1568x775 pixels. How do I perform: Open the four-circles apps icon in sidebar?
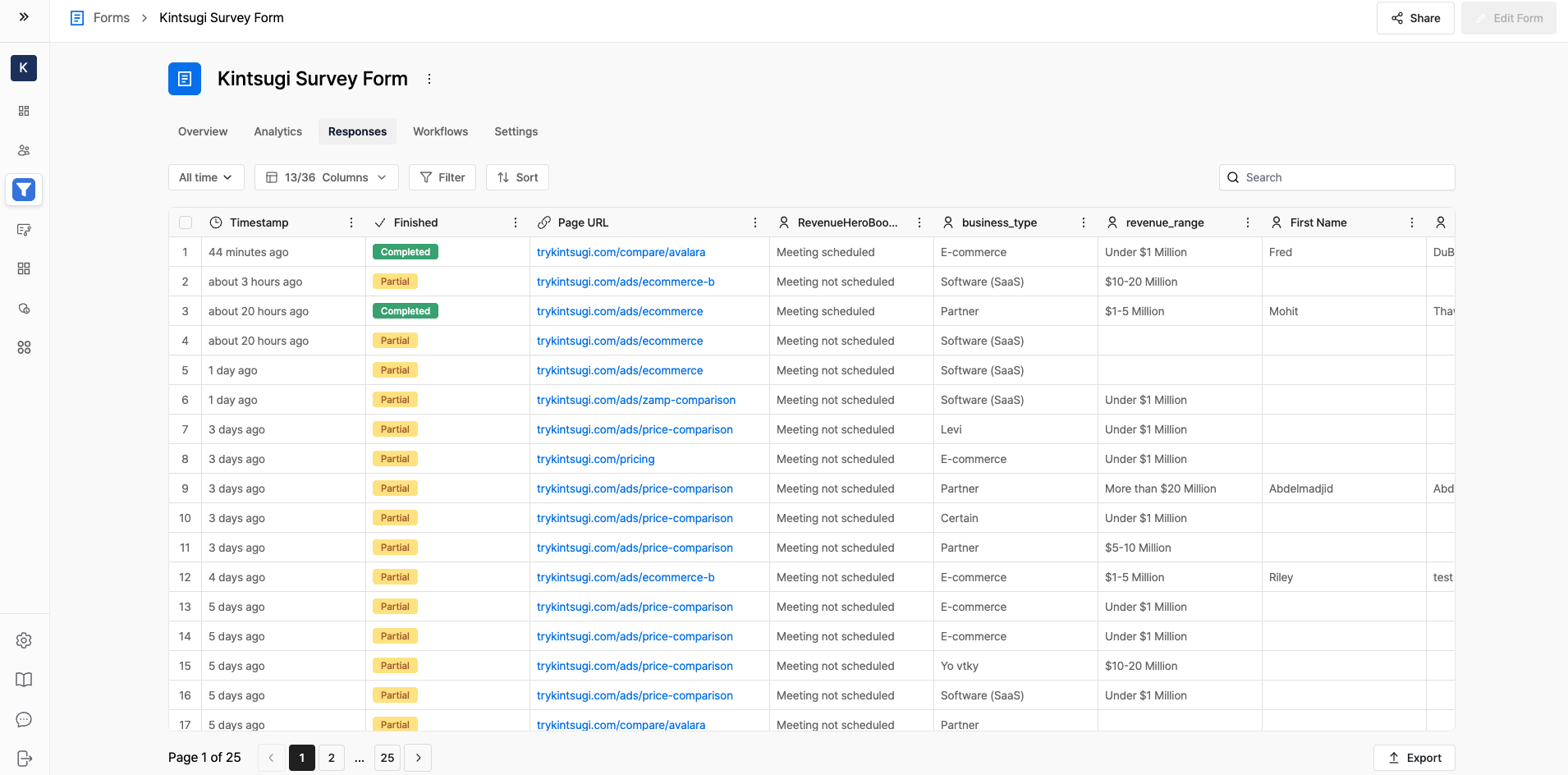coord(24,347)
